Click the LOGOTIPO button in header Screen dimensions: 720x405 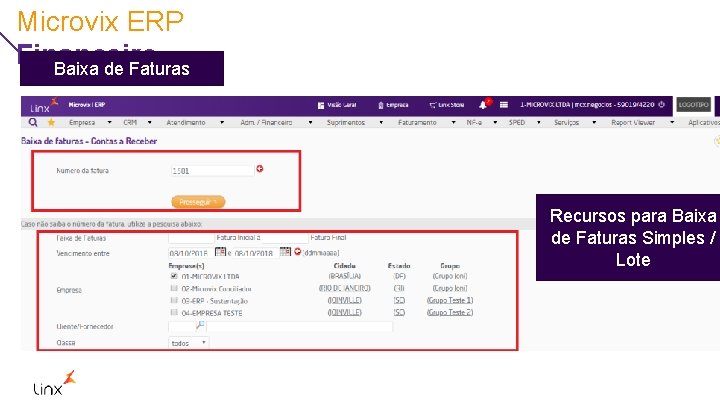(x=694, y=105)
